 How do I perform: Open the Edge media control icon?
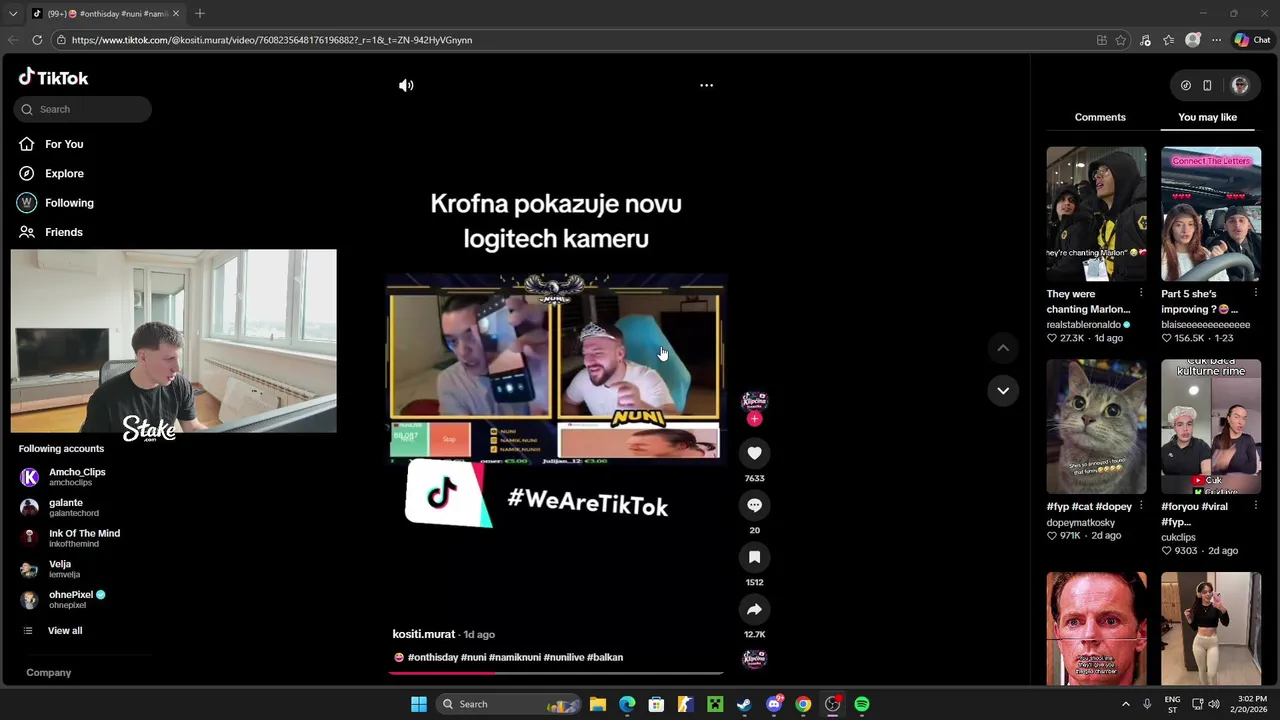pos(1145,40)
